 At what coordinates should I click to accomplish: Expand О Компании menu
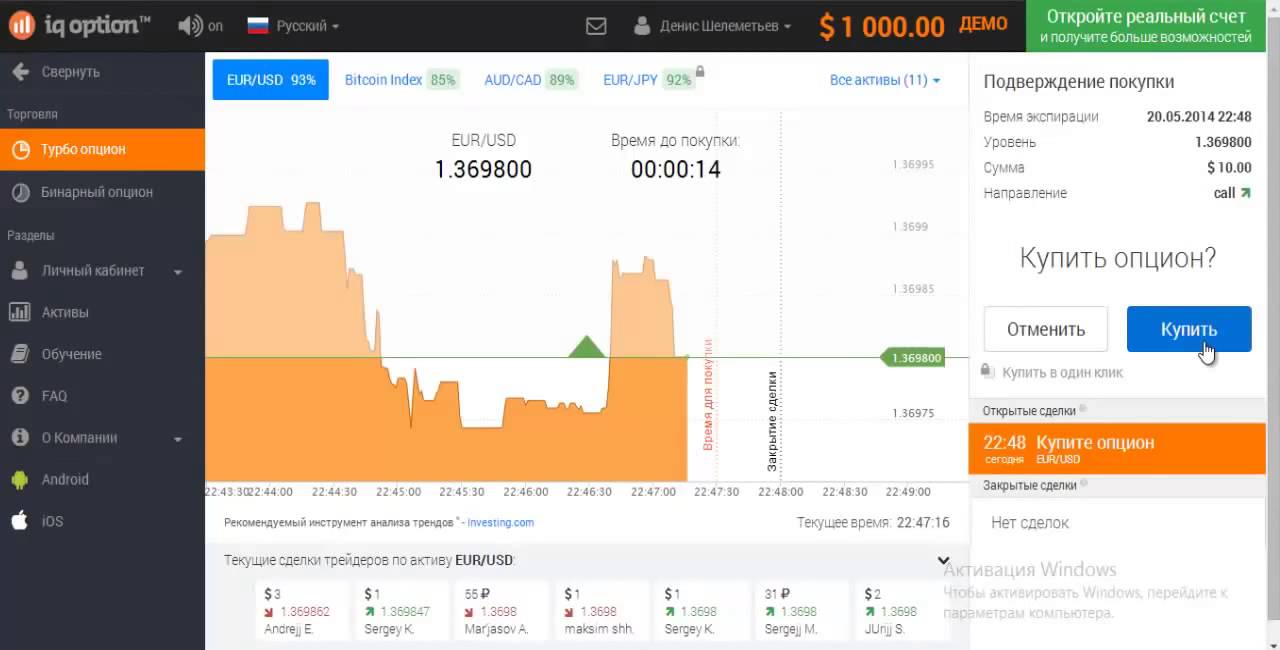click(x=102, y=438)
